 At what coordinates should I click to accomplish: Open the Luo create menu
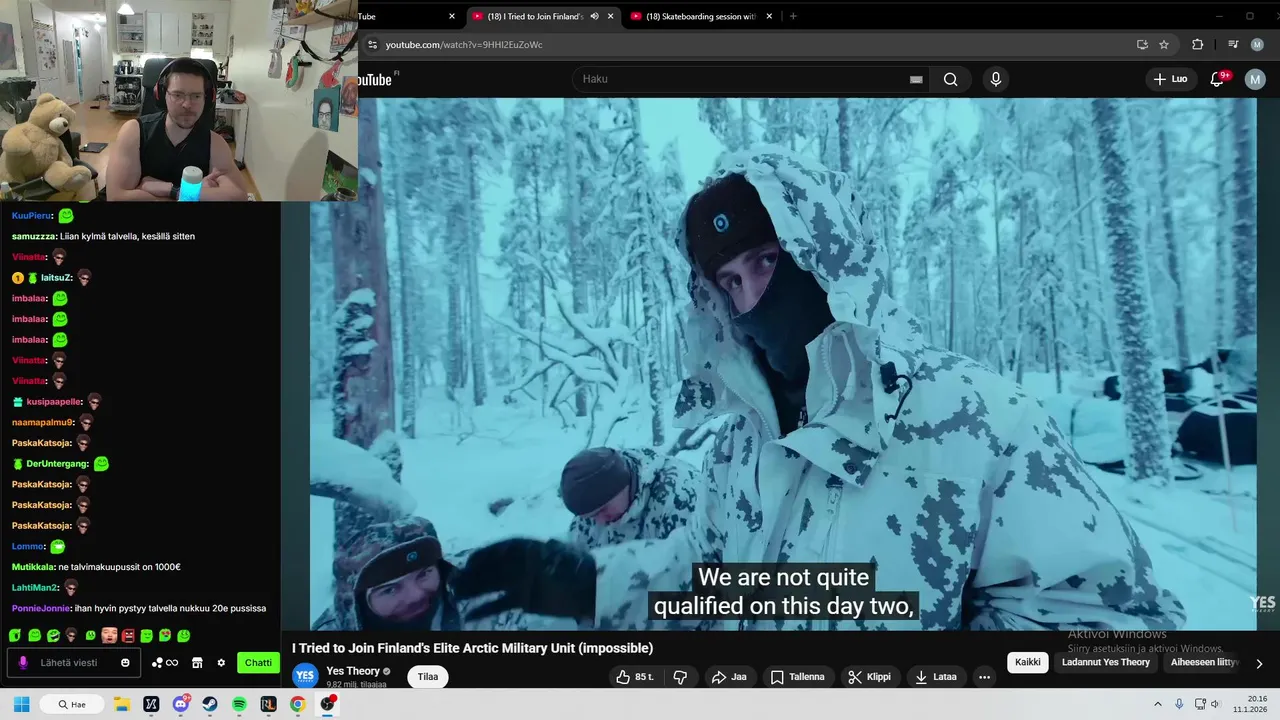1170,79
